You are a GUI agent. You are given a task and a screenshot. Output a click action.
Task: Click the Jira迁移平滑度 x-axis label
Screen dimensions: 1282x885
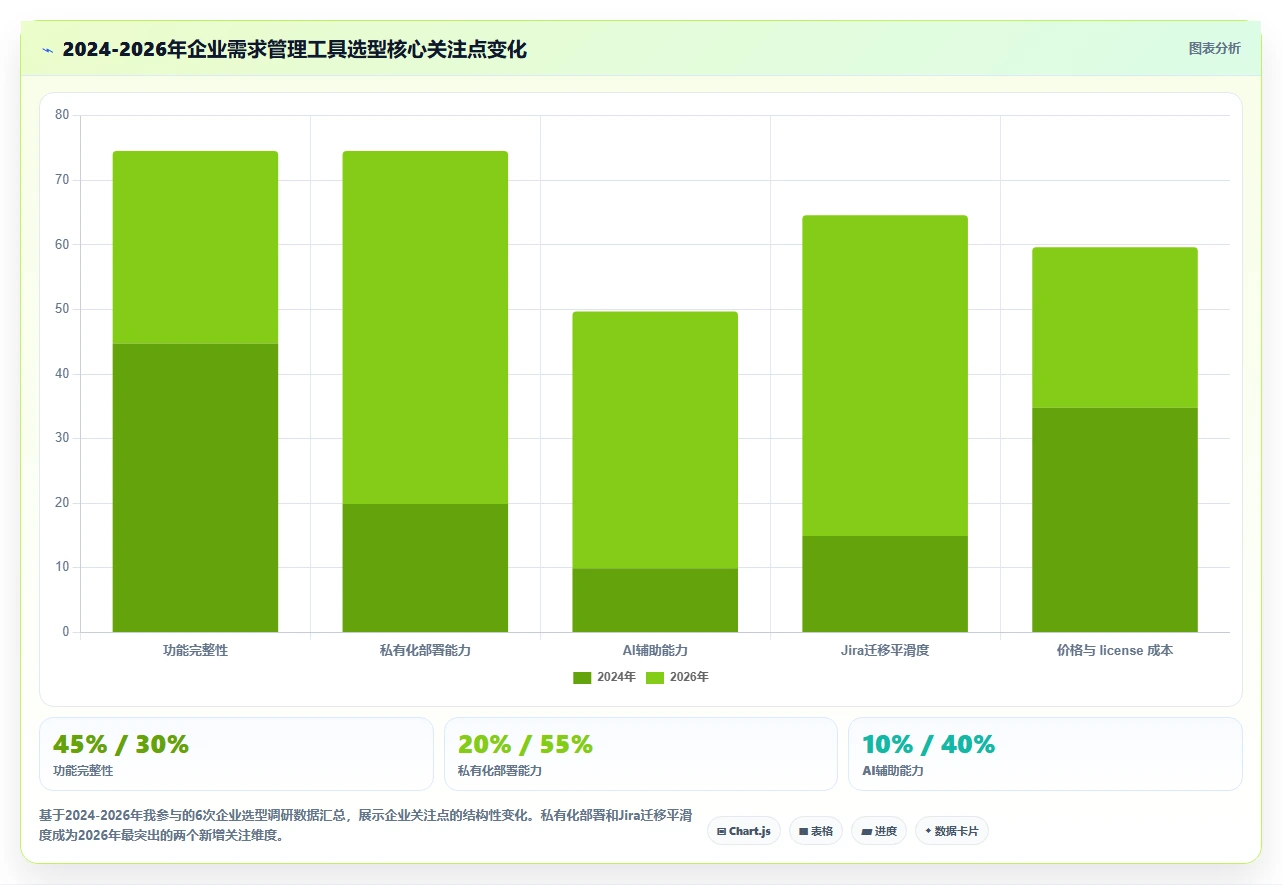(885, 650)
